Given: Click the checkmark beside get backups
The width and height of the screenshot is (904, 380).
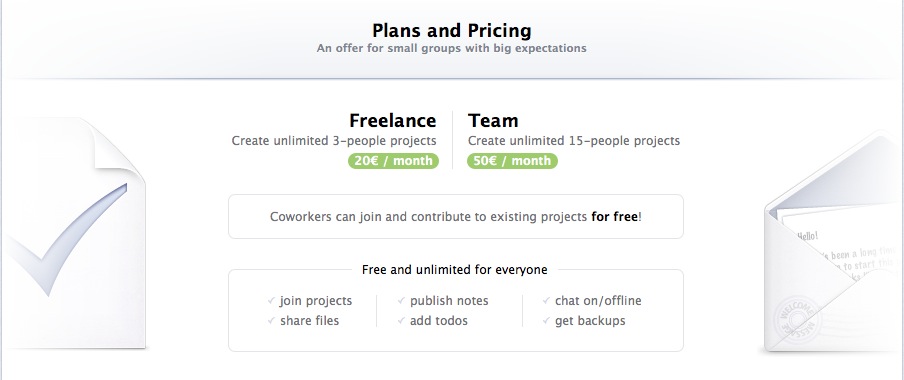Looking at the screenshot, I should pos(546,321).
